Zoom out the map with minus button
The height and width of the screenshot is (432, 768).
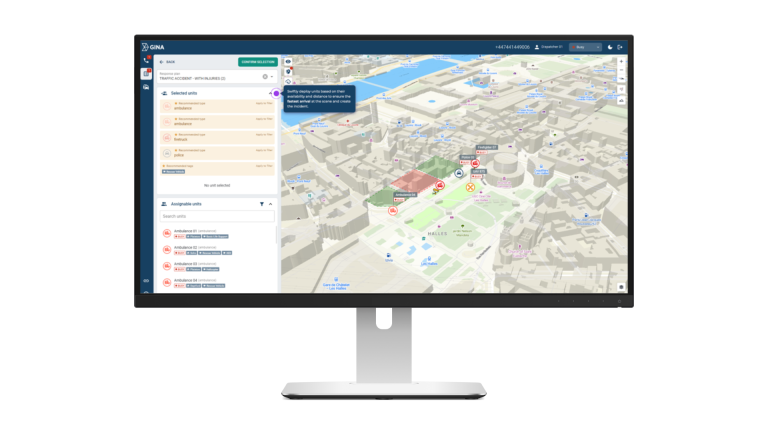[621, 70]
